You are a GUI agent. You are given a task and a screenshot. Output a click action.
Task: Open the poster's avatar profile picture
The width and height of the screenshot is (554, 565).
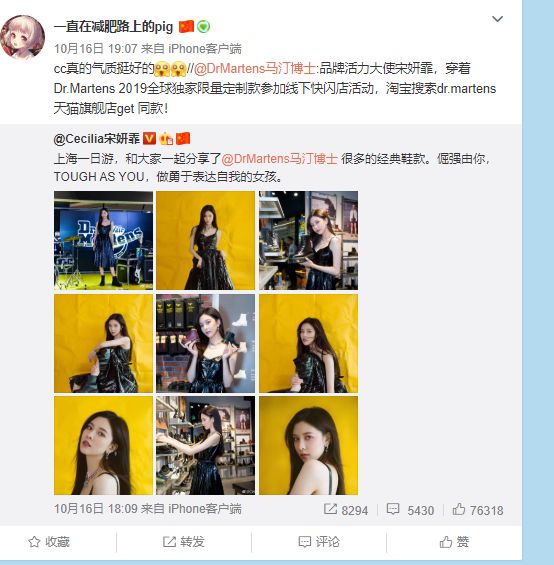coord(23,37)
